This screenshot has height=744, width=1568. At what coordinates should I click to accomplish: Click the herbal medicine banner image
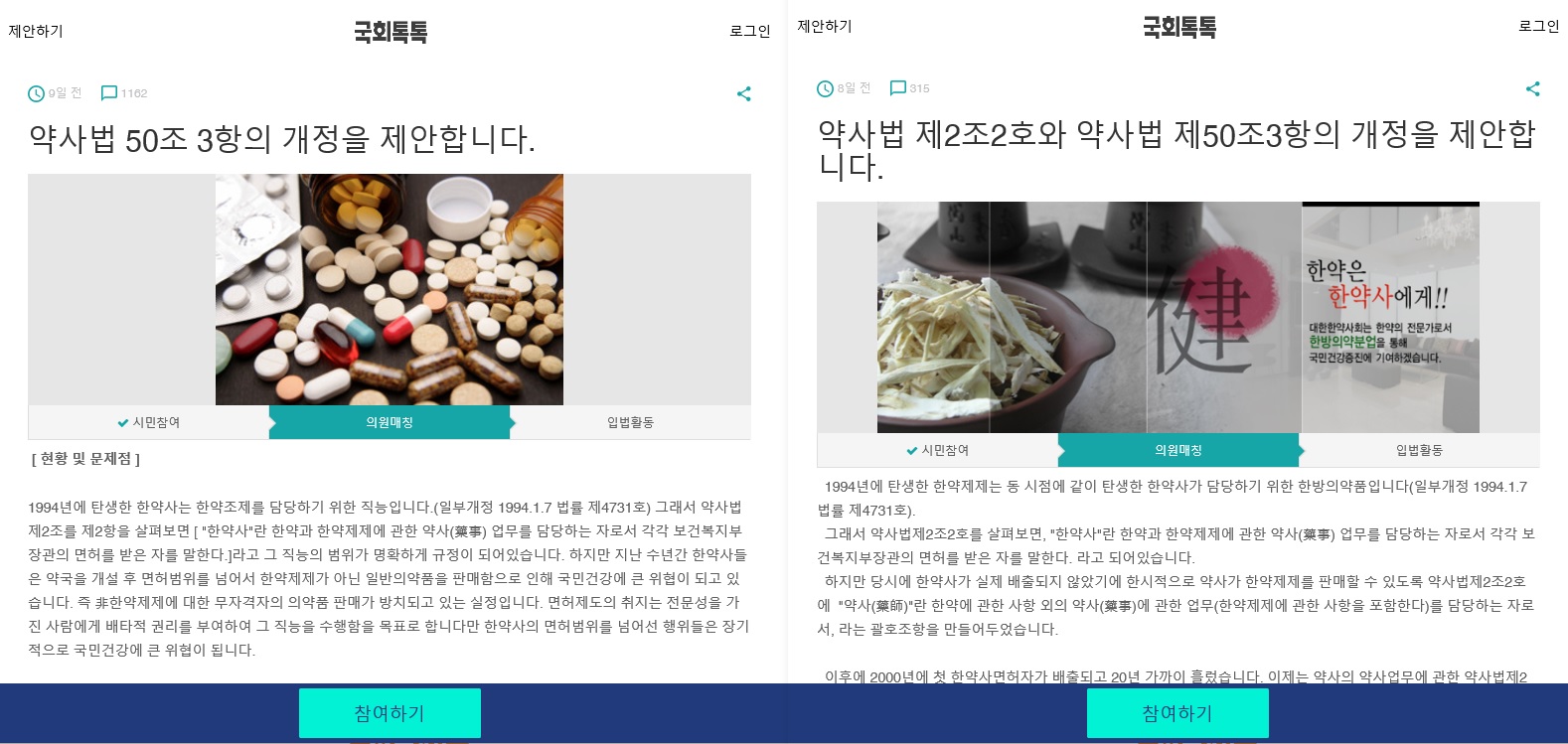pyautogui.click(x=1178, y=317)
